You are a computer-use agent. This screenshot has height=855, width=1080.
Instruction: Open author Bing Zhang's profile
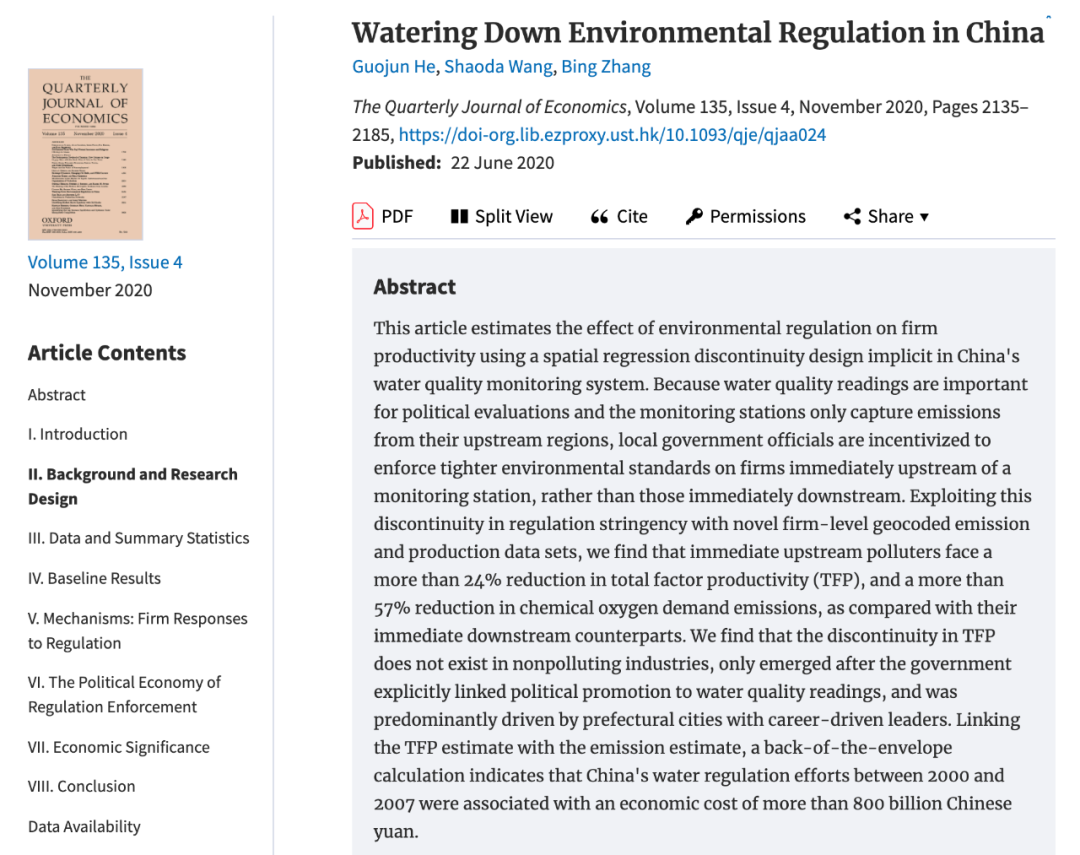click(606, 67)
